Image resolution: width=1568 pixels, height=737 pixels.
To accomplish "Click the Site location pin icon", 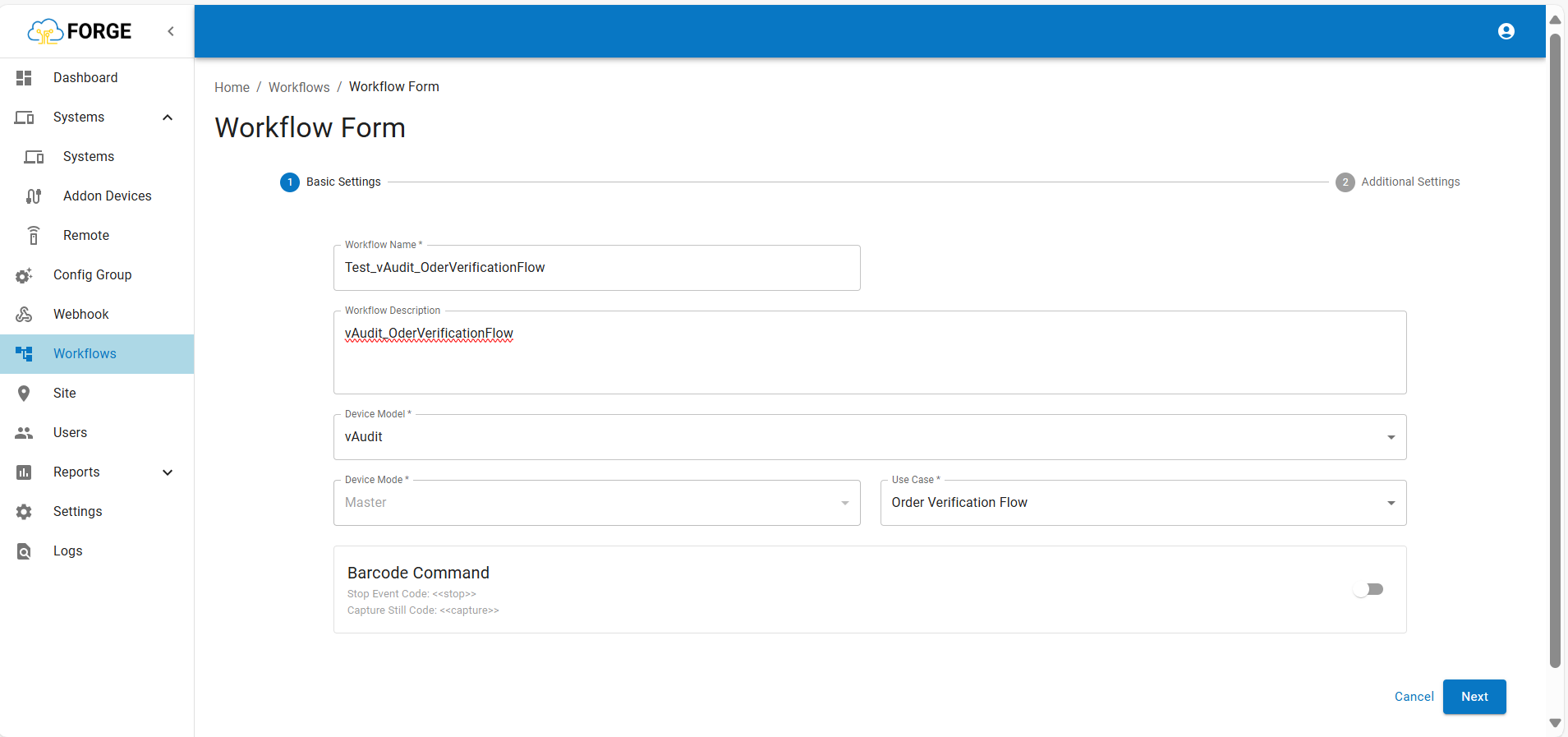I will click(x=24, y=394).
